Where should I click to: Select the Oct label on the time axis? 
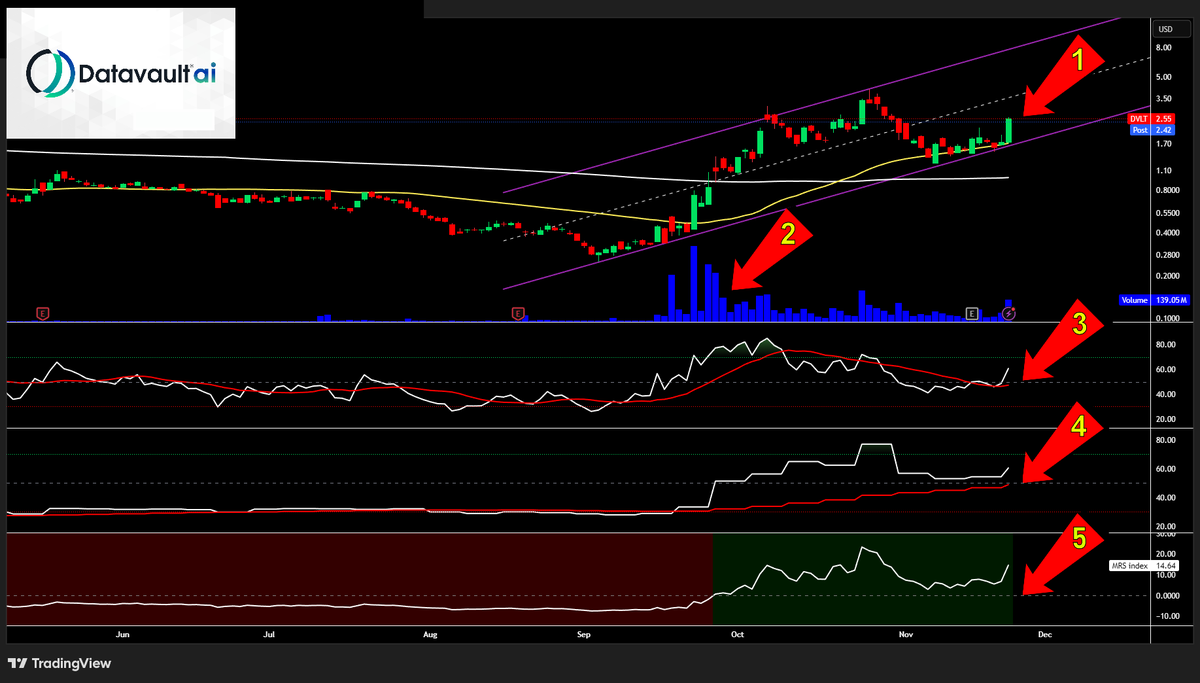click(x=737, y=634)
